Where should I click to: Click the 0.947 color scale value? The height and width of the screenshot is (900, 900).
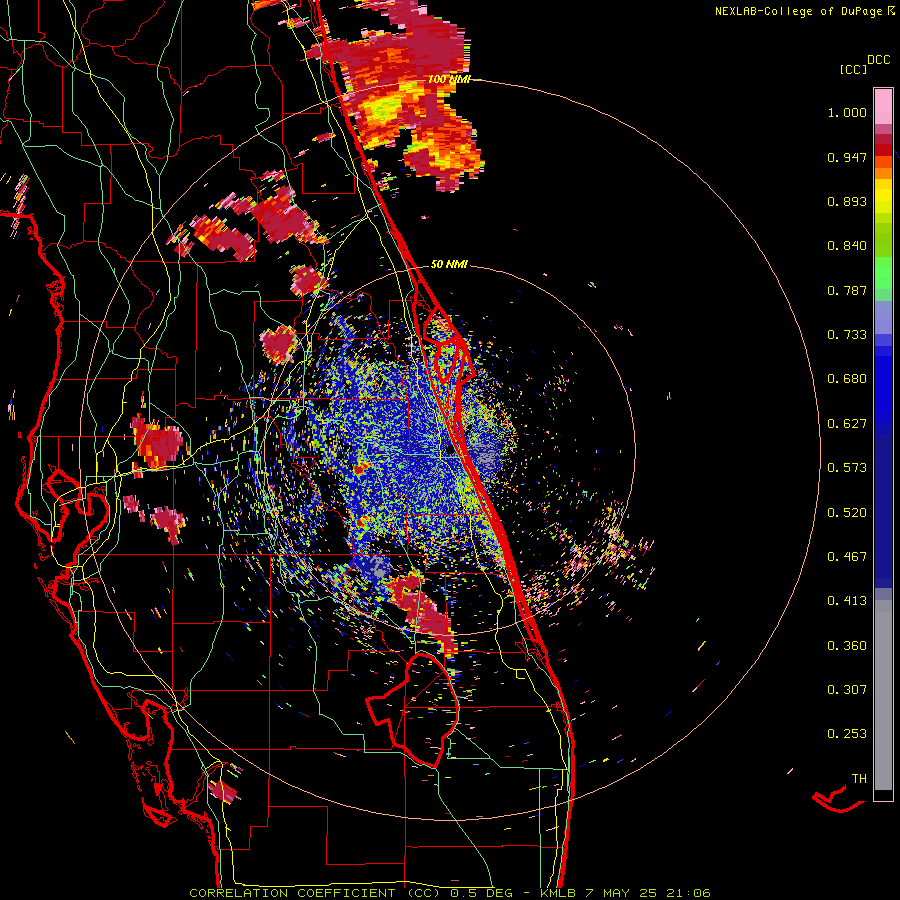click(x=847, y=157)
